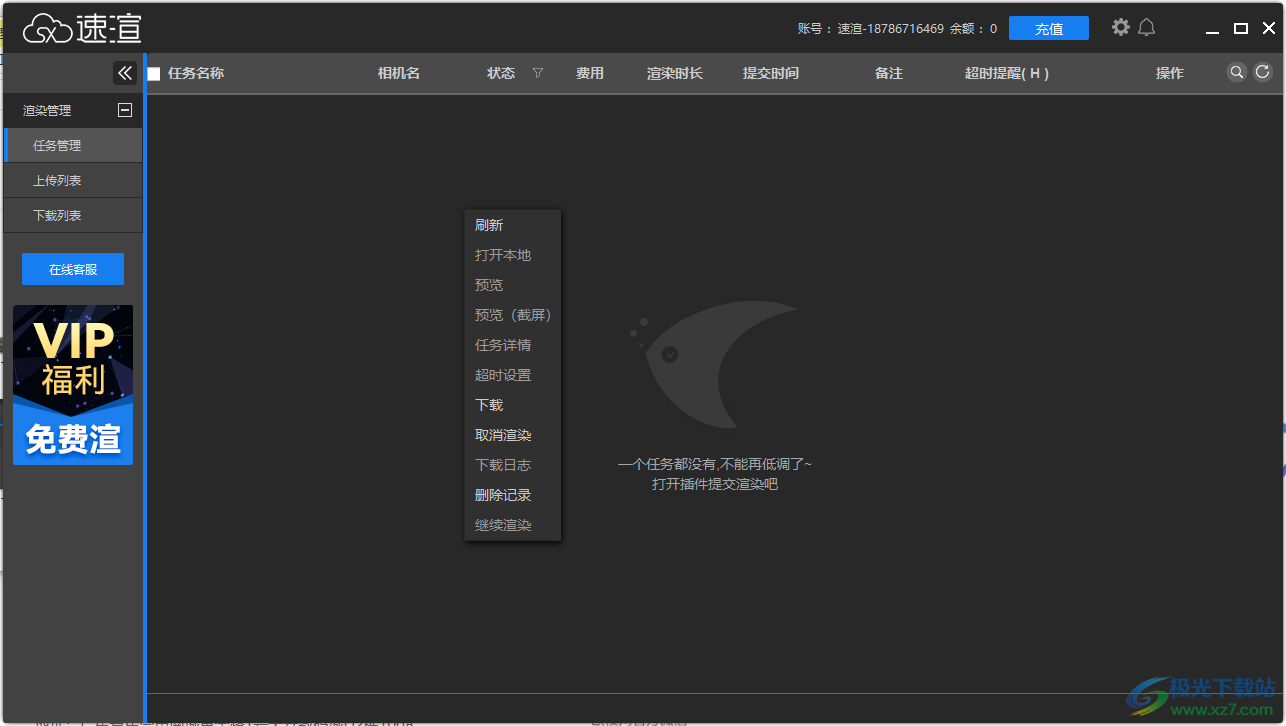Click the search magnifier icon
The width and height of the screenshot is (1286, 726).
point(1237,72)
